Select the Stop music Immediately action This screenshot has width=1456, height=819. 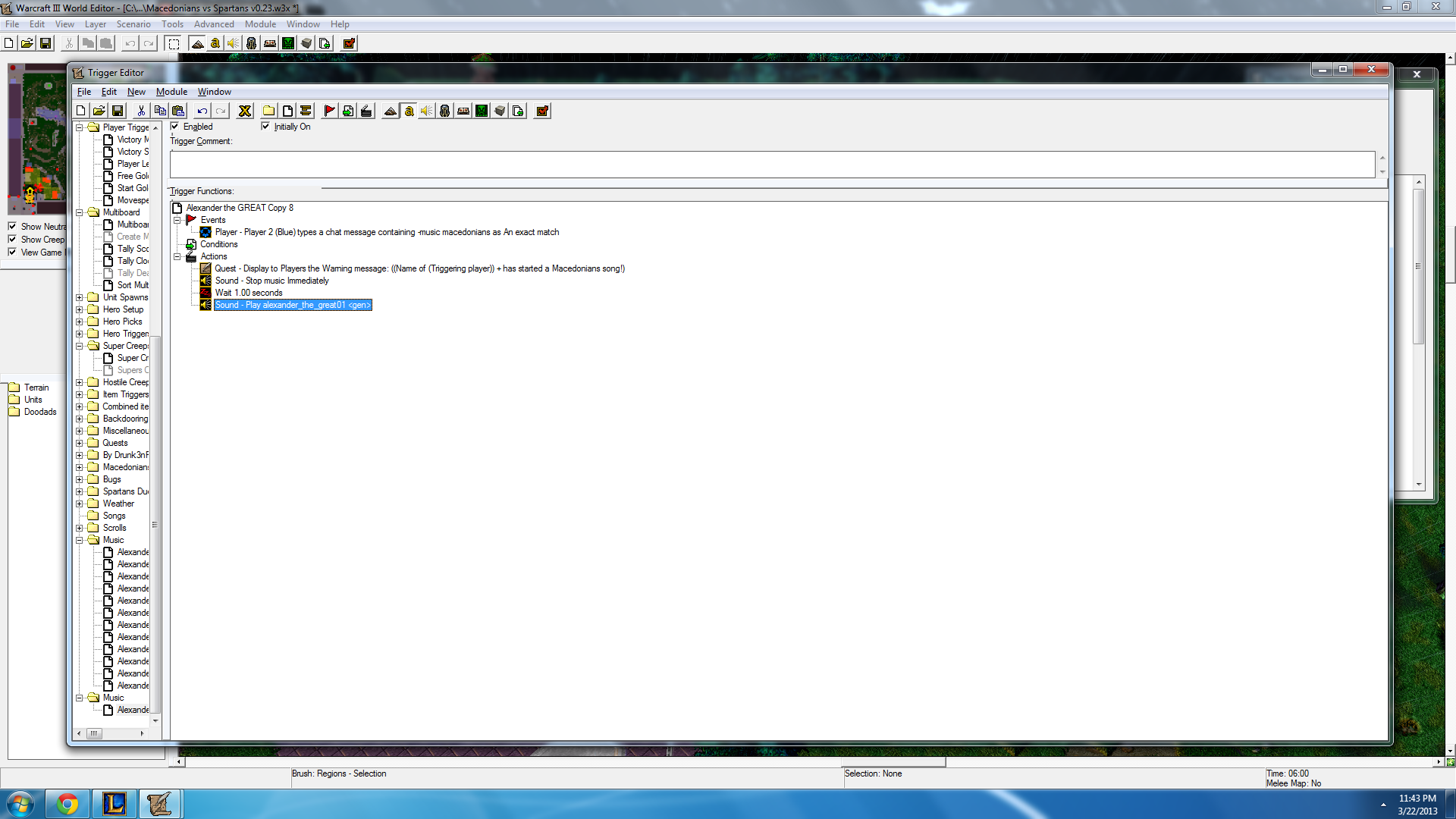(x=271, y=281)
